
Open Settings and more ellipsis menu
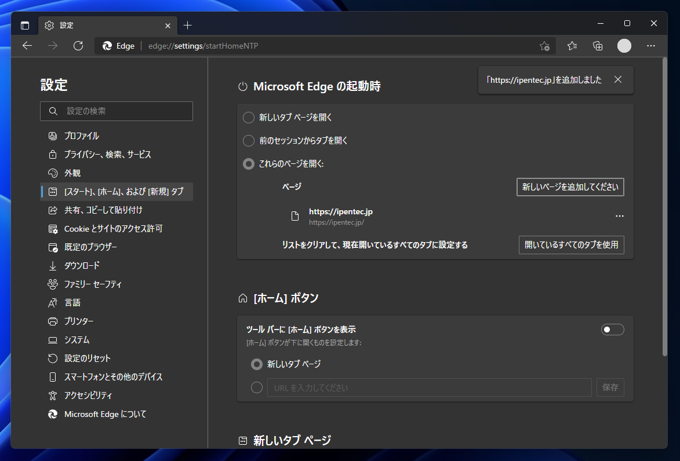coord(651,46)
